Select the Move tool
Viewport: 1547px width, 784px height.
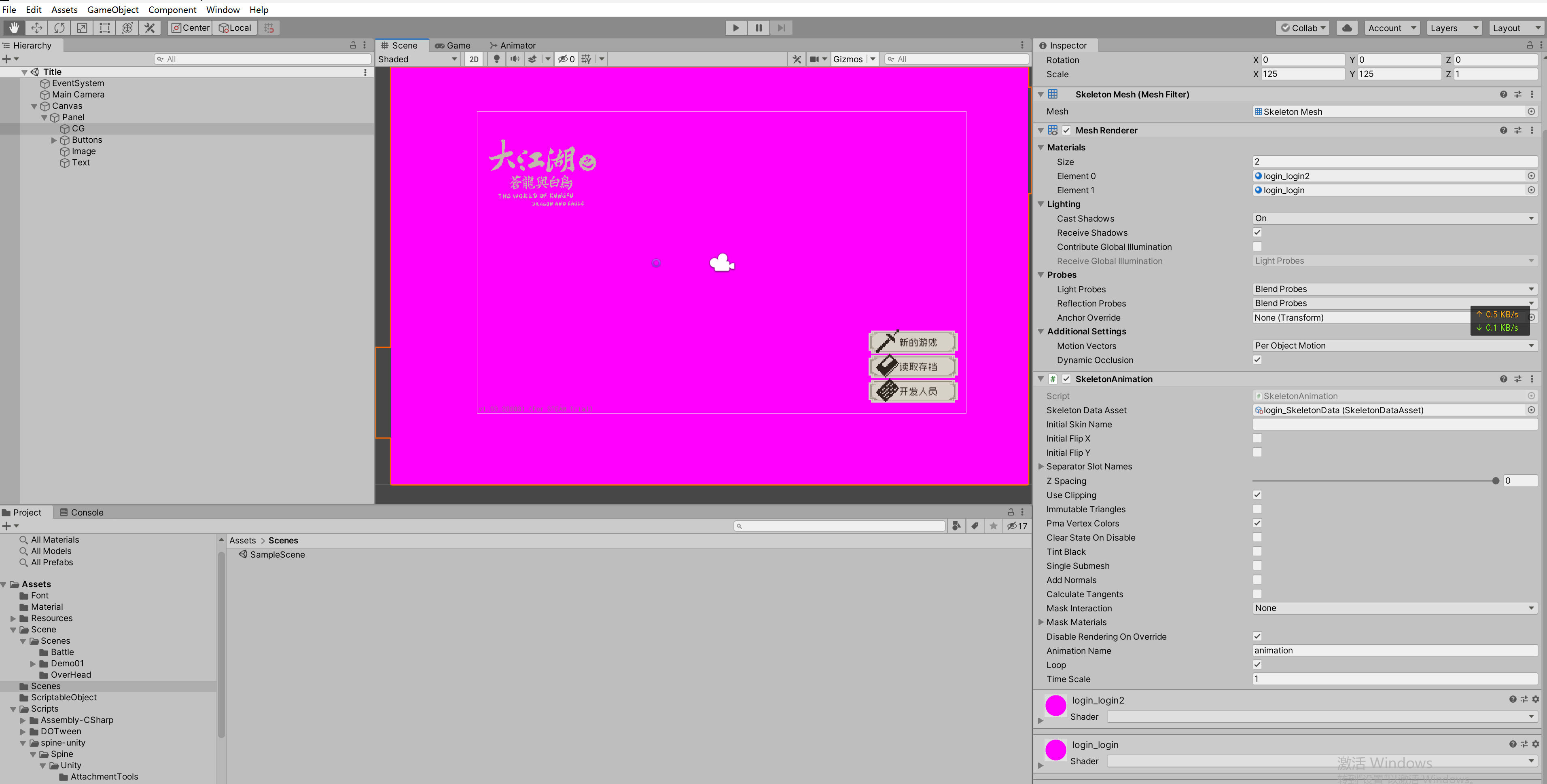coord(37,27)
